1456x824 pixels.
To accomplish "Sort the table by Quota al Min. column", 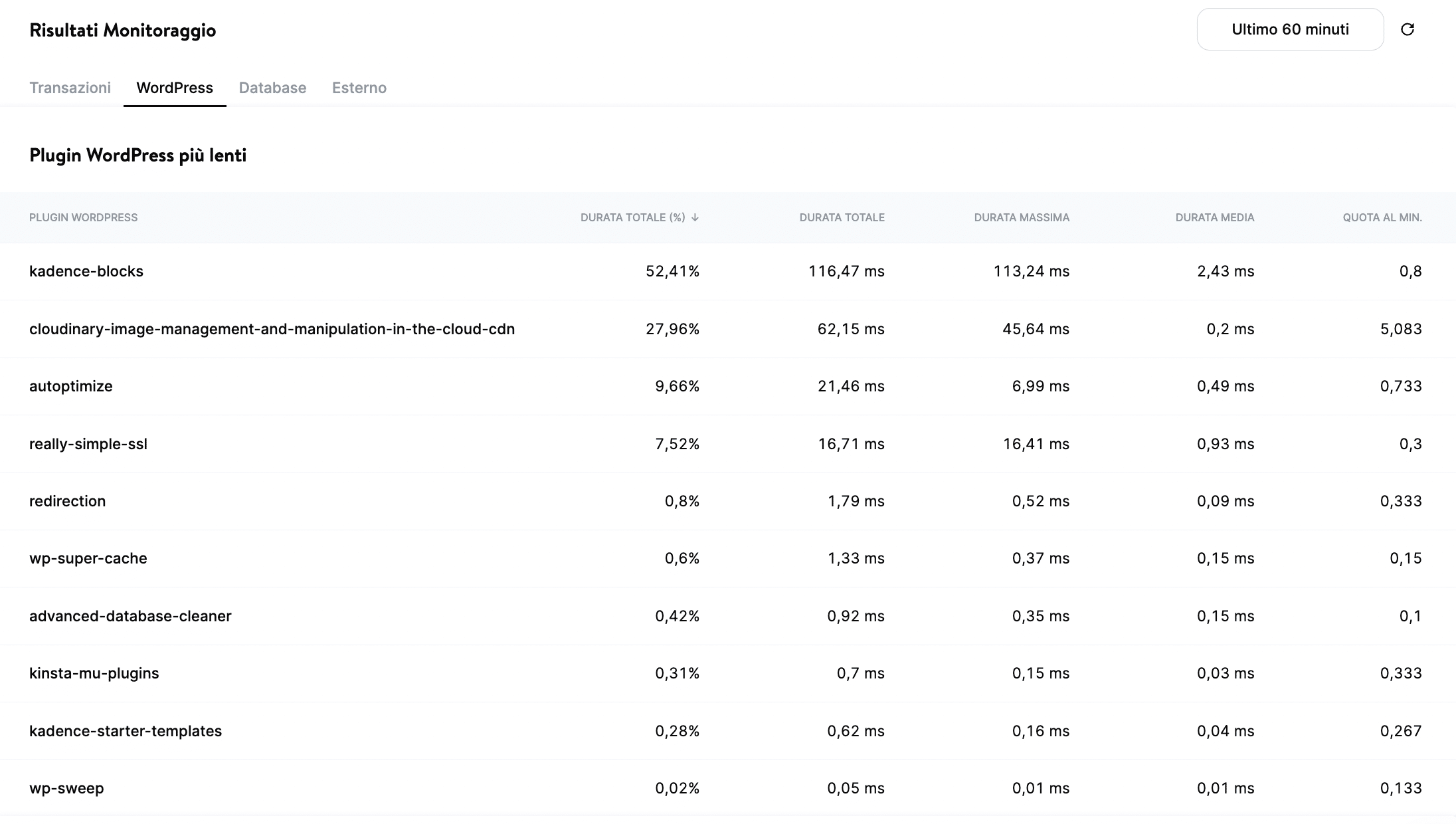I will tap(1382, 217).
